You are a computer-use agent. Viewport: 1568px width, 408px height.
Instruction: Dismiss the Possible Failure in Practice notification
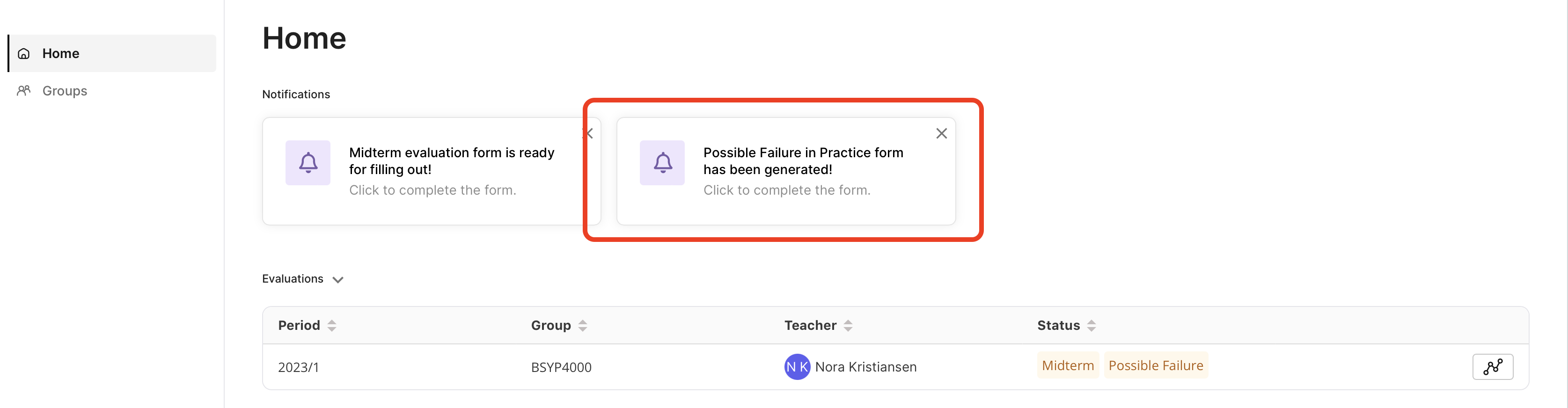tap(941, 134)
